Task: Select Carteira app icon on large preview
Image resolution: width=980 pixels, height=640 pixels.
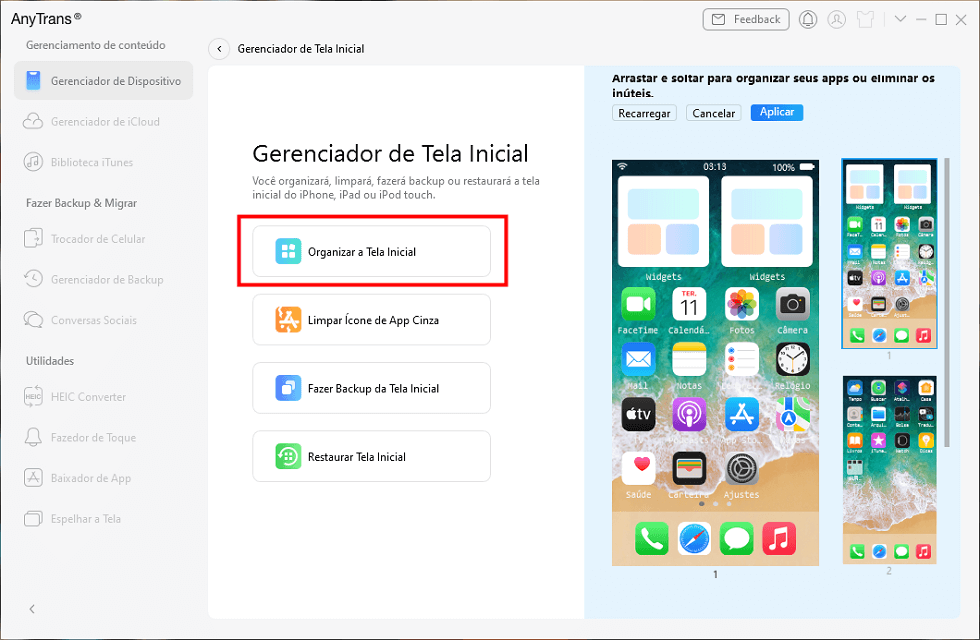Action: (689, 469)
